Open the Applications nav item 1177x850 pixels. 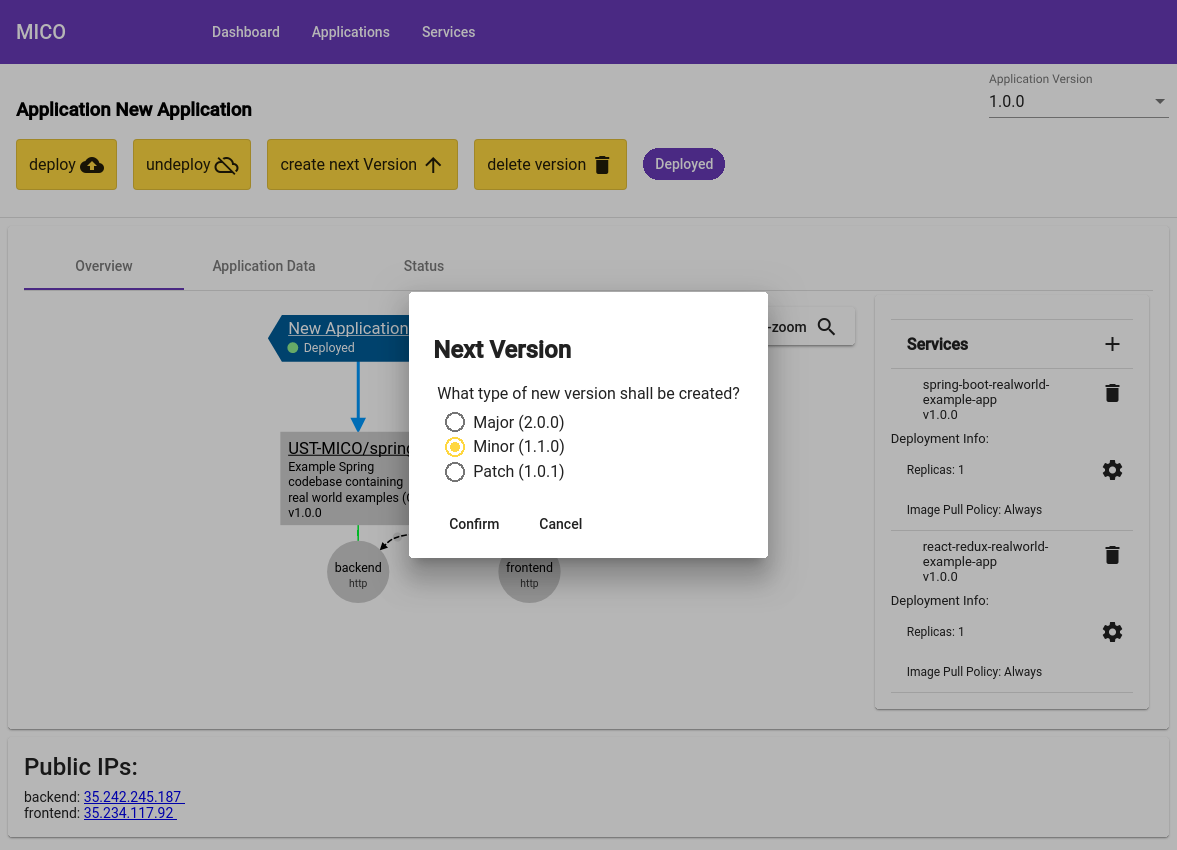tap(351, 32)
